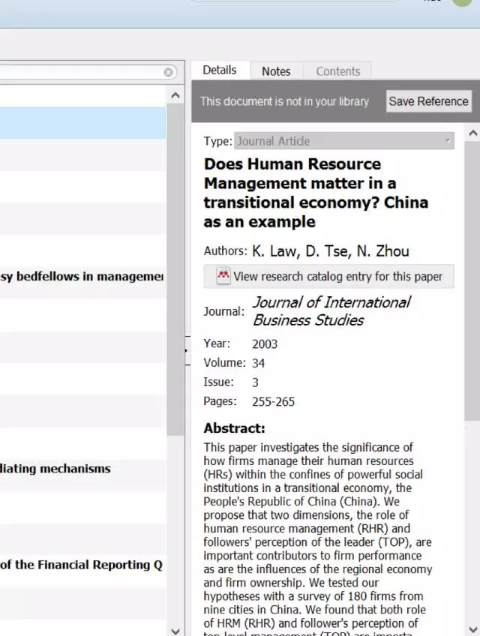Select the Details tab
The image size is (480, 636).
click(220, 70)
